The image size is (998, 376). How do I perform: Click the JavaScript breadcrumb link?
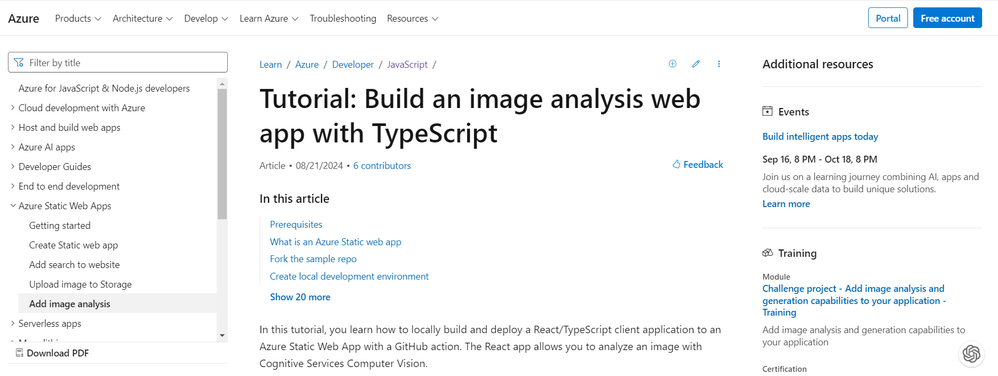407,64
